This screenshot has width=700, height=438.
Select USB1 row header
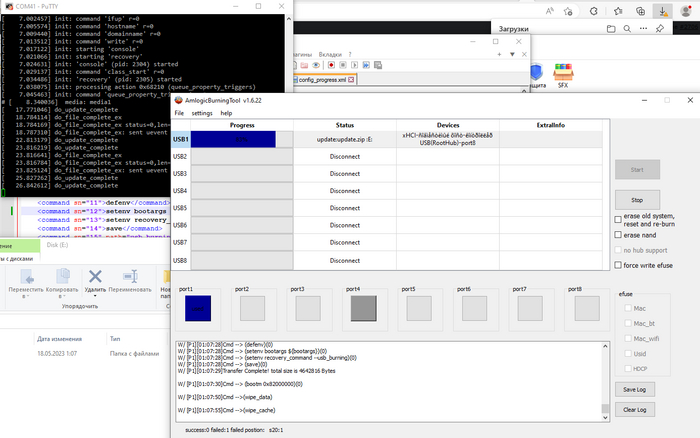[x=181, y=139]
